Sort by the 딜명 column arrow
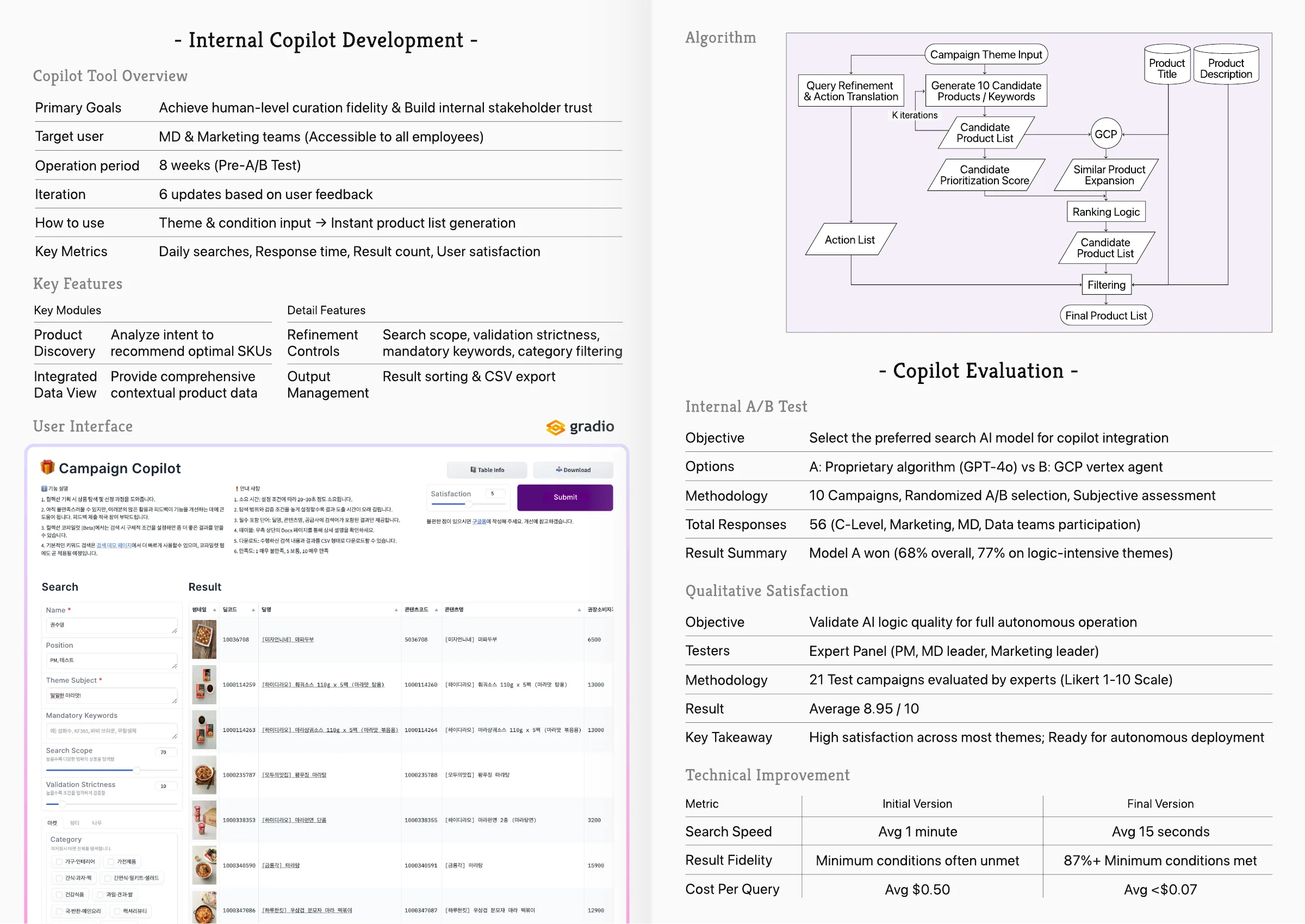Screen dimensions: 1305x924 coord(396,610)
